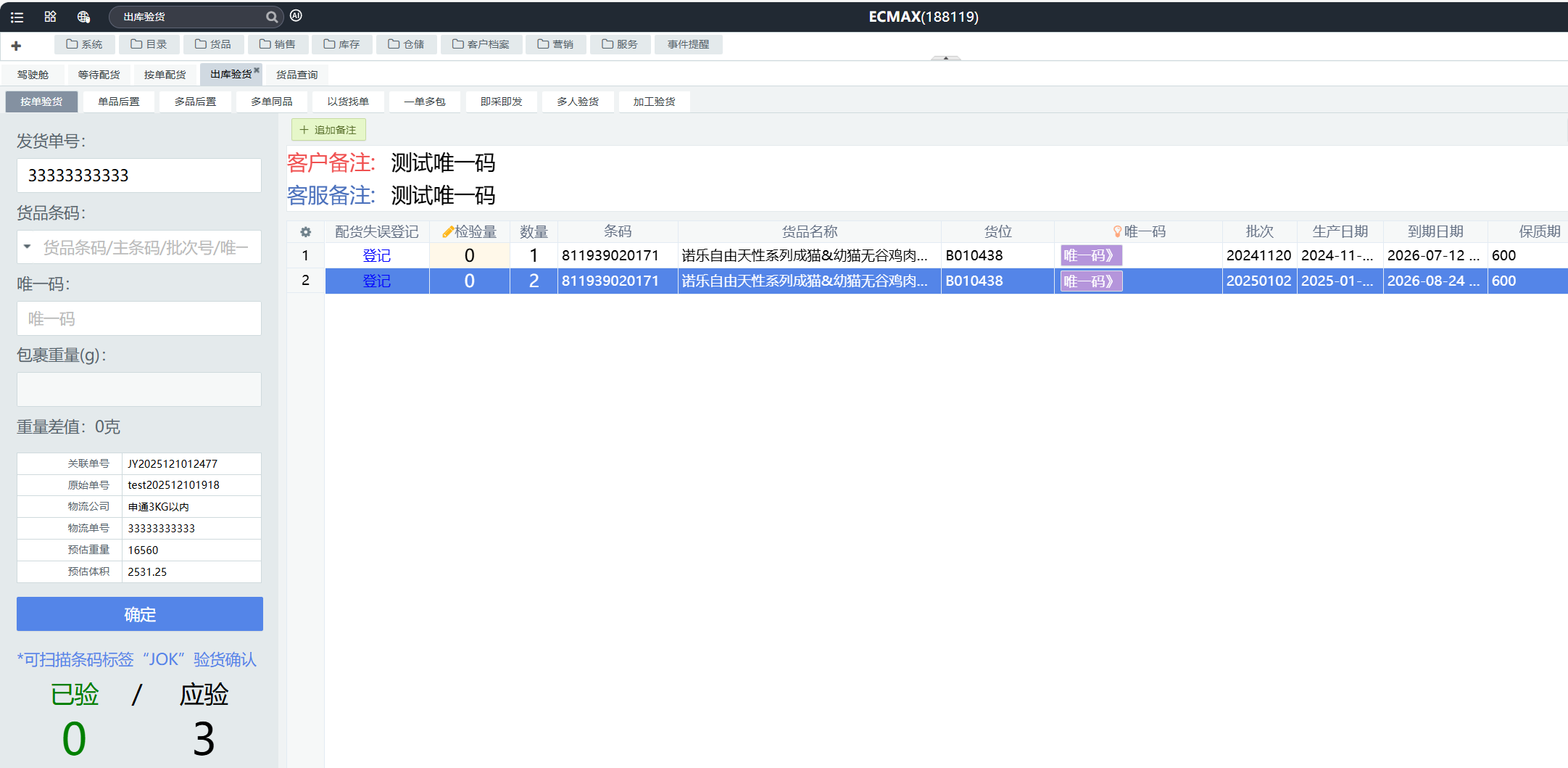Open the 营销 menu
The width and height of the screenshot is (1568, 768).
[x=555, y=45]
